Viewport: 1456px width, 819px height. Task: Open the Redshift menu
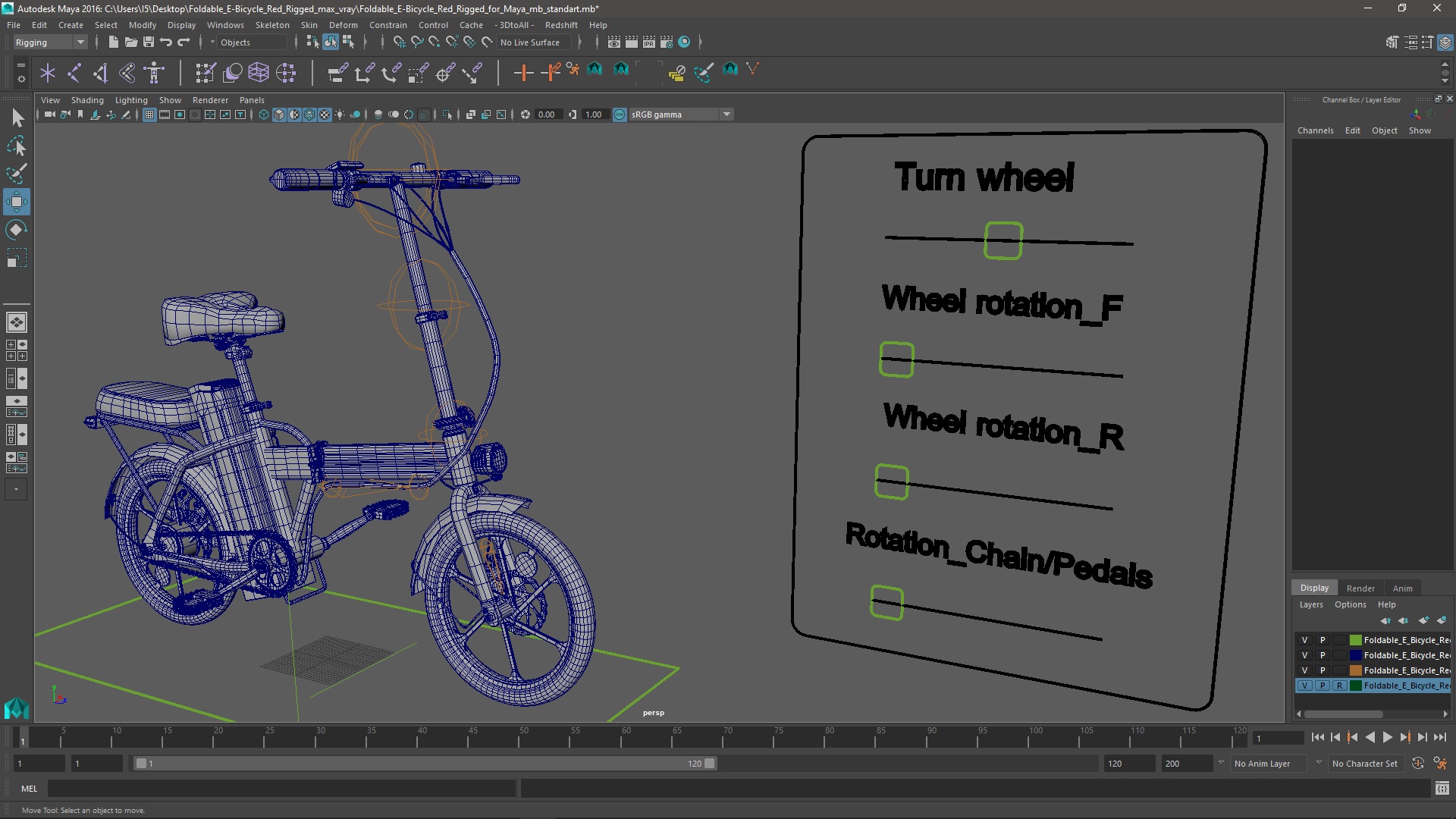561,25
